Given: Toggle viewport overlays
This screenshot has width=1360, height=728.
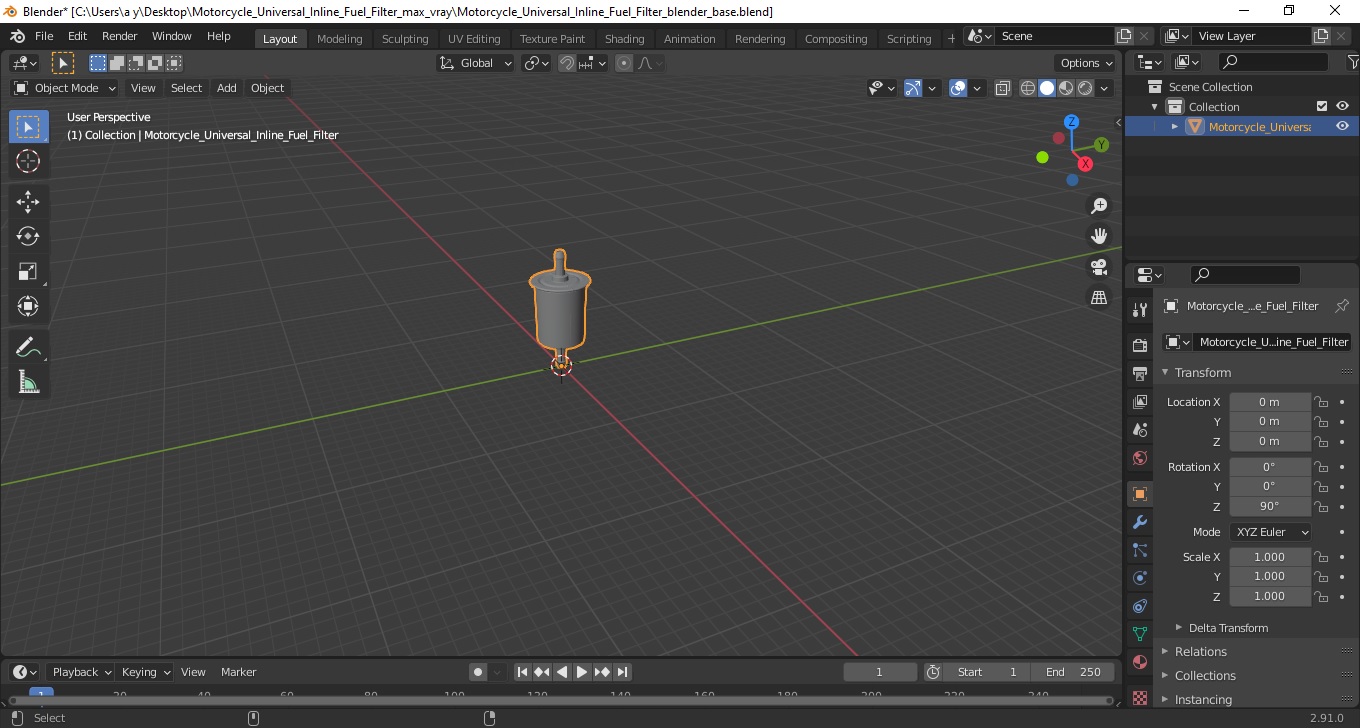Looking at the screenshot, I should 958,88.
